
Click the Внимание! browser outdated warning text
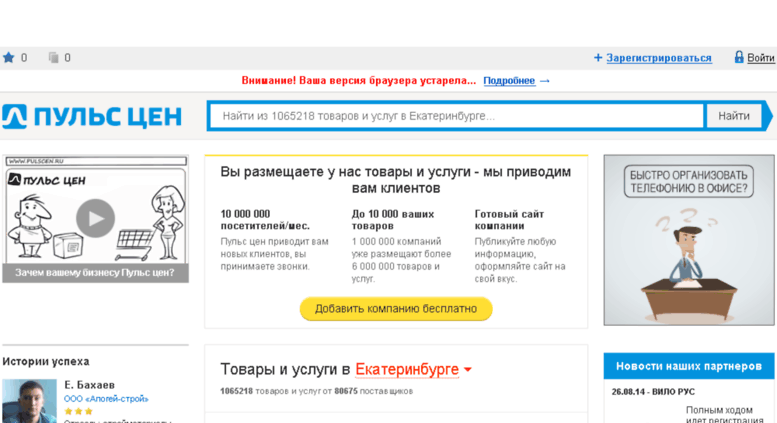(x=358, y=81)
